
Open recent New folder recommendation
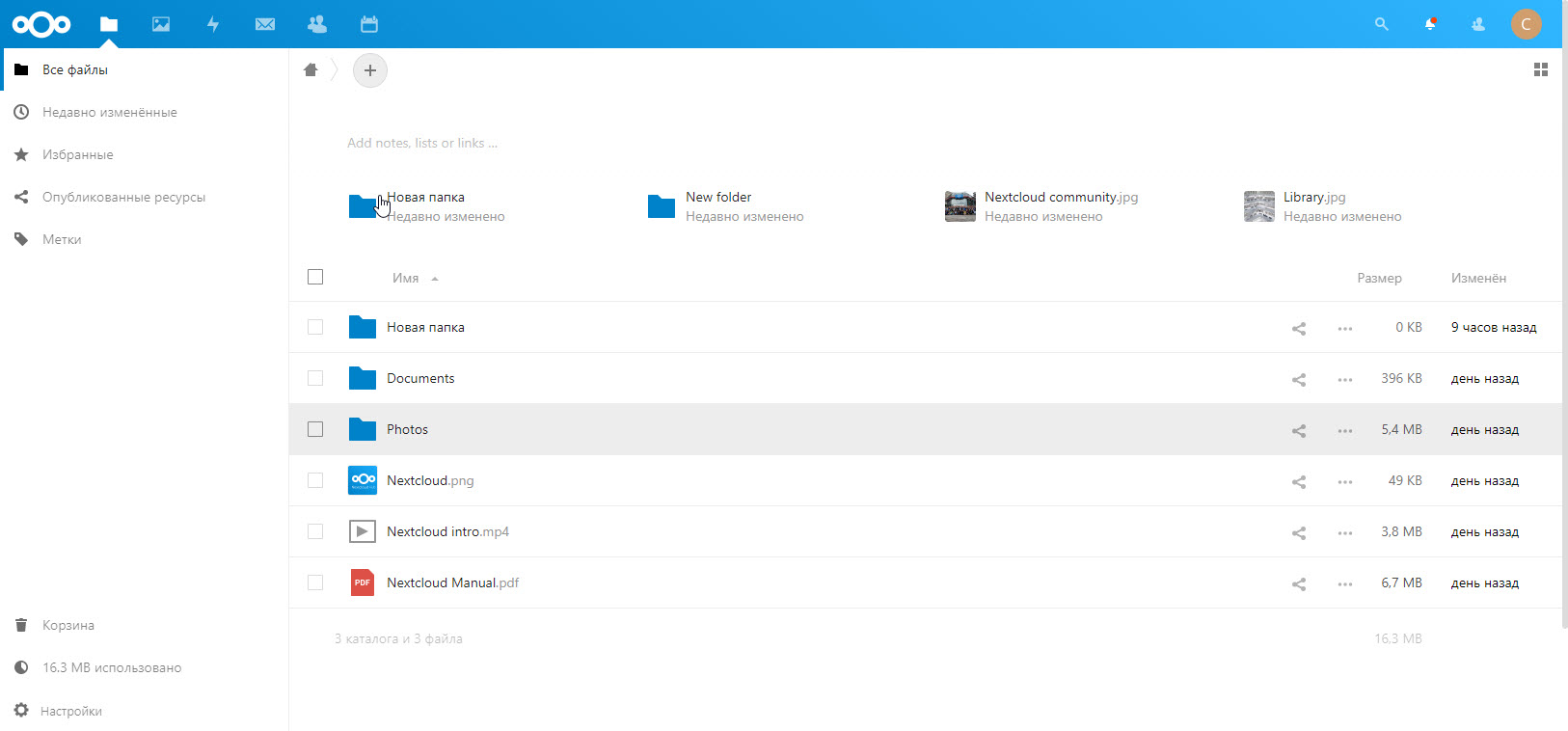(725, 206)
